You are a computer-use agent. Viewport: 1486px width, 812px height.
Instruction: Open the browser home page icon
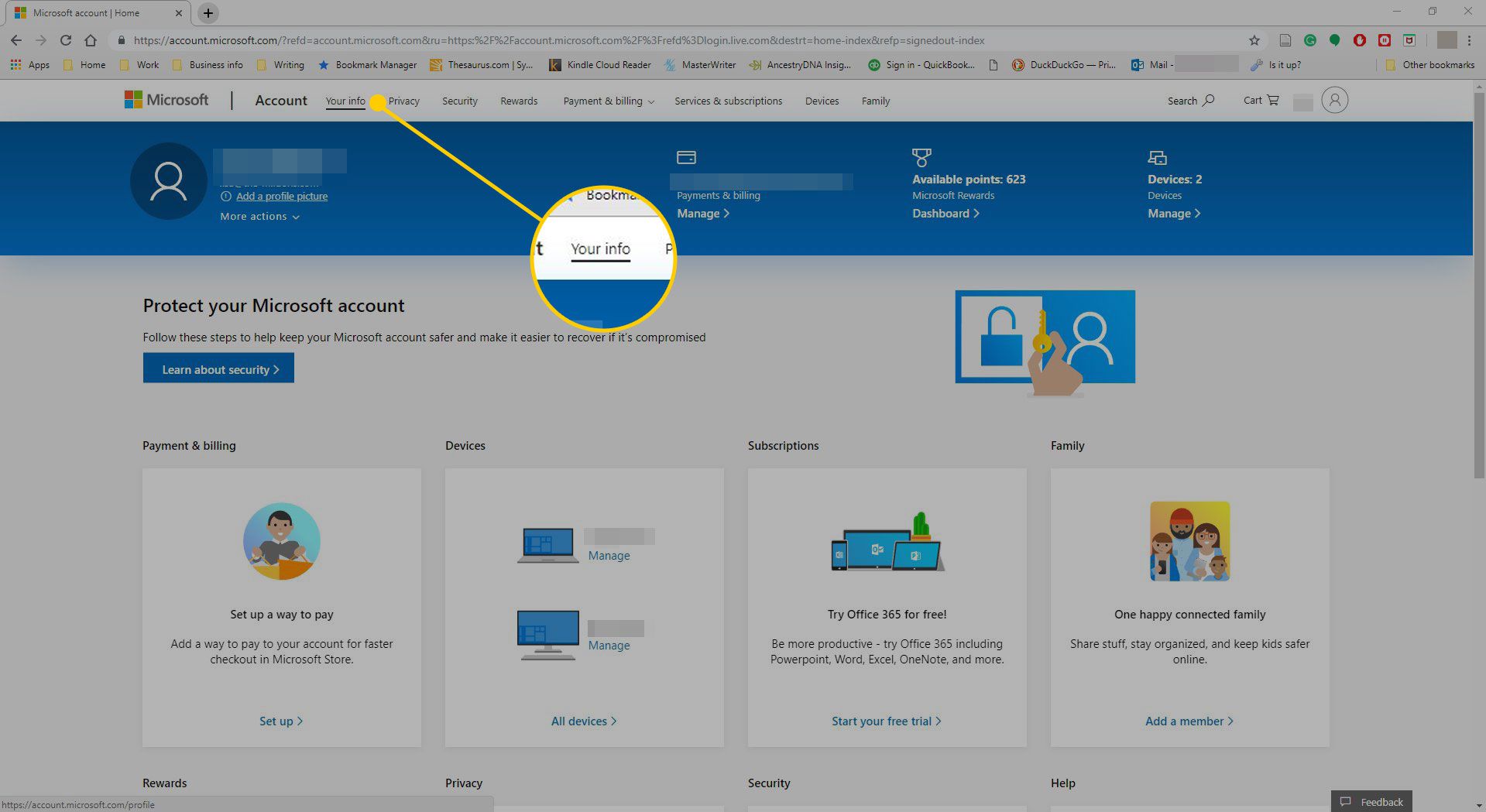pyautogui.click(x=91, y=40)
